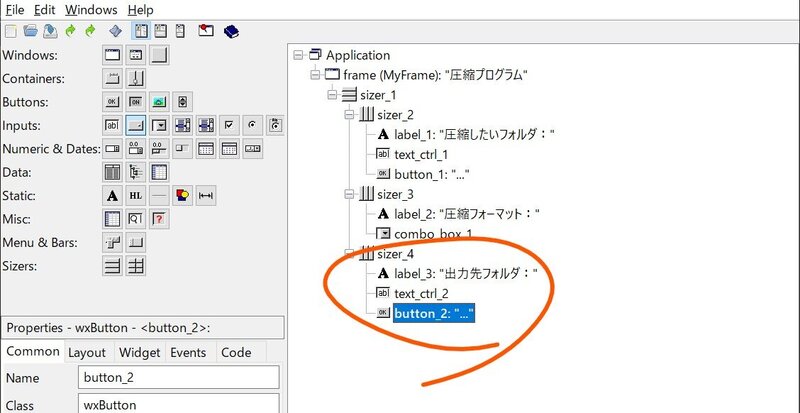Select the checkbox widget in Inputs row
800x413 pixels.
229,125
